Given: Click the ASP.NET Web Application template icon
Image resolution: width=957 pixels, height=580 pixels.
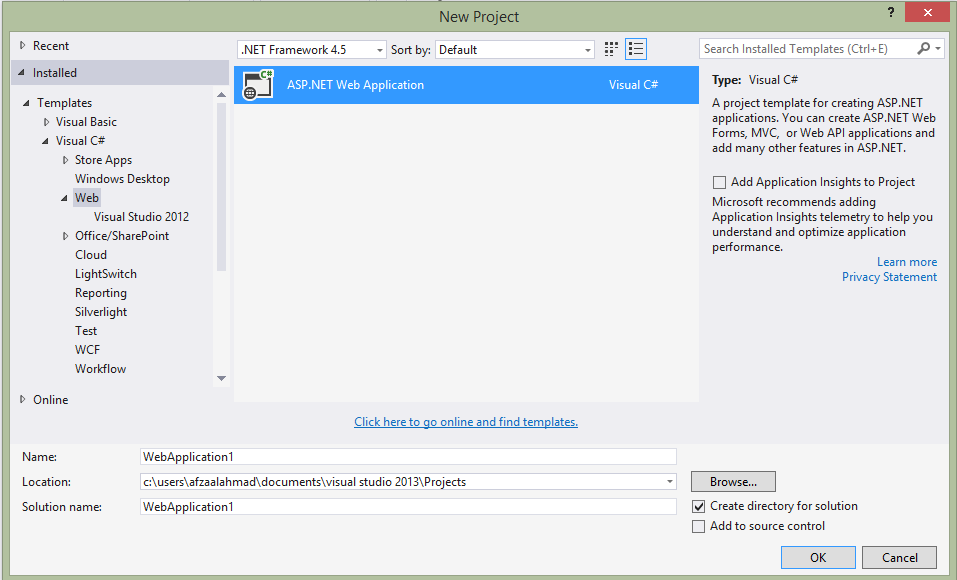Looking at the screenshot, I should (258, 85).
